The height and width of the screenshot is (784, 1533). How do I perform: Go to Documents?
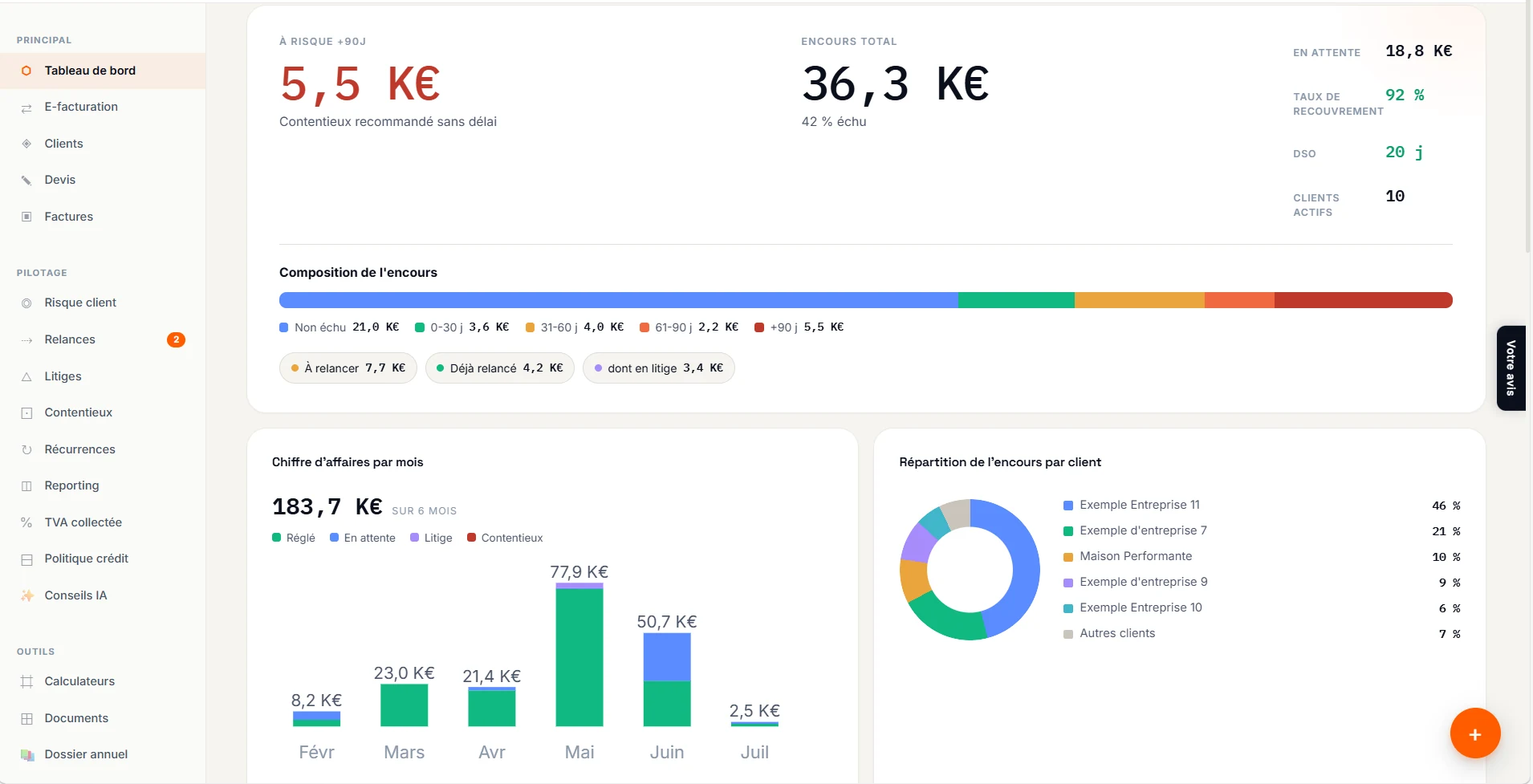click(x=103, y=718)
